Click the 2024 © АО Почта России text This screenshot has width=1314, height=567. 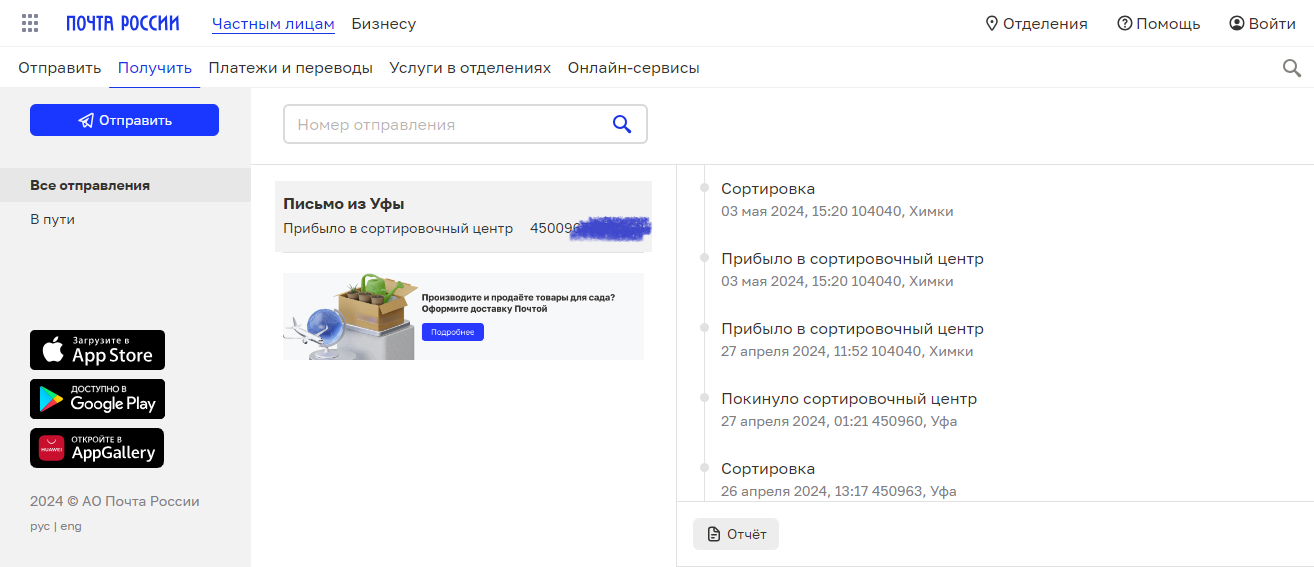coord(115,502)
